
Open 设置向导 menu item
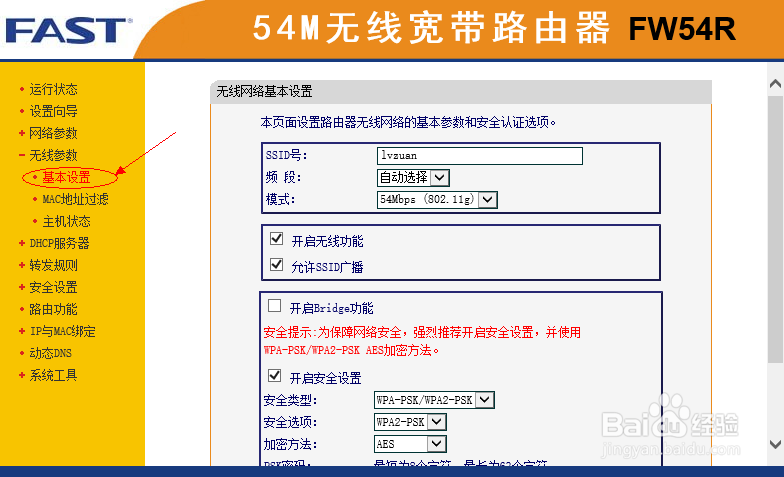[53, 111]
